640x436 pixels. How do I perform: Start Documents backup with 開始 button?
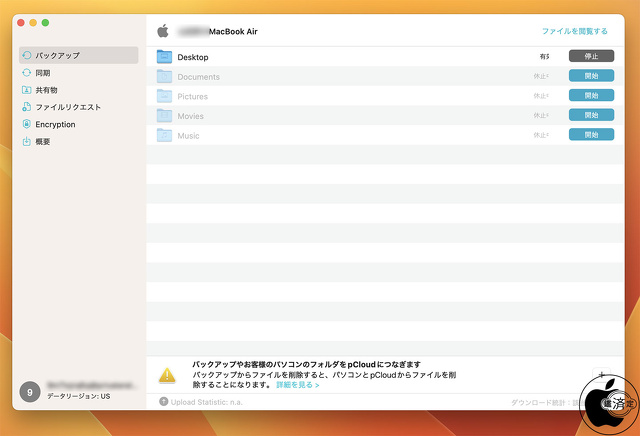[x=591, y=76]
